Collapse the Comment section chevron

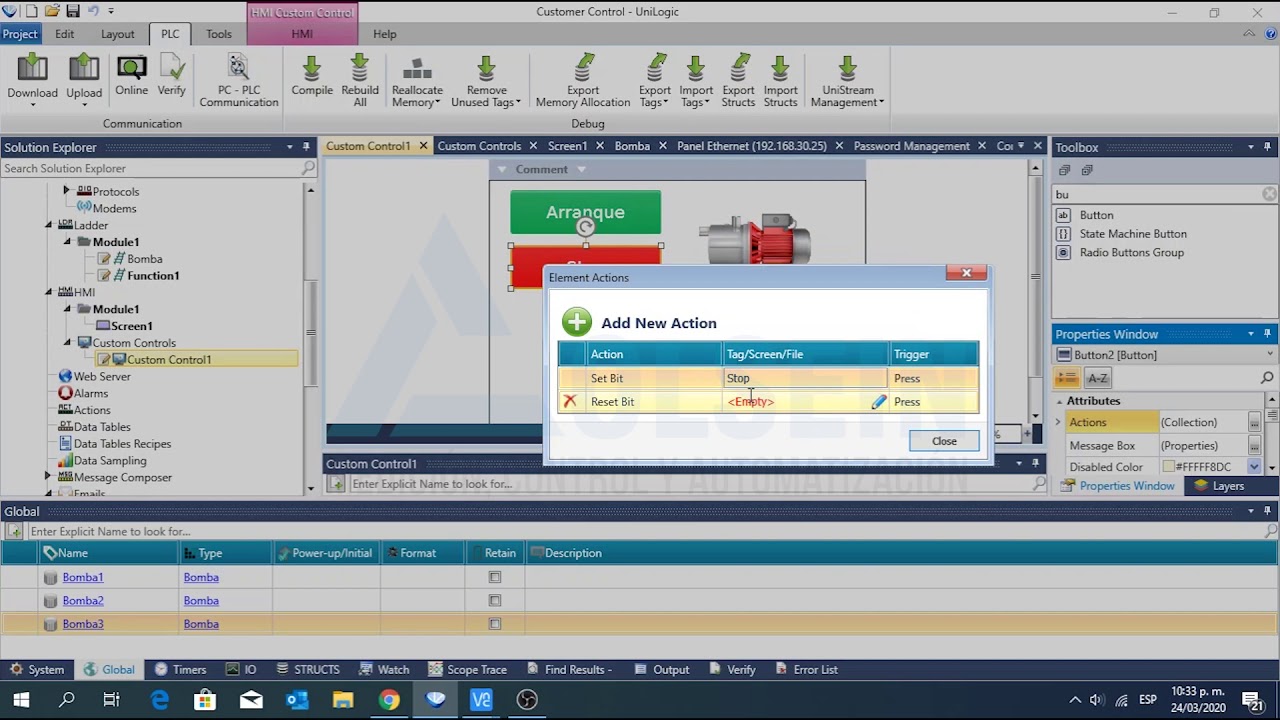[502, 169]
